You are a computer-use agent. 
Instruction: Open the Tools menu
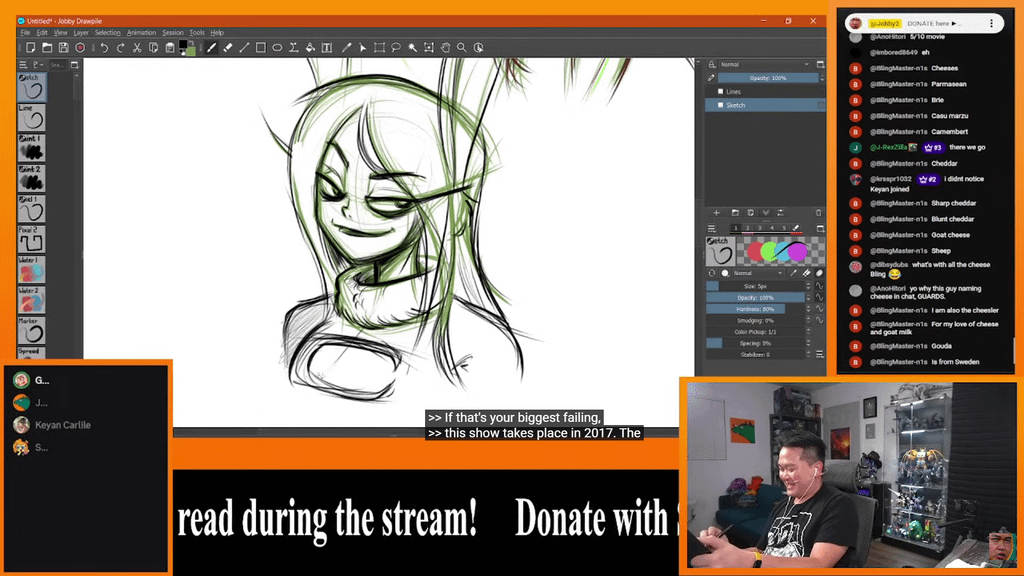click(197, 33)
